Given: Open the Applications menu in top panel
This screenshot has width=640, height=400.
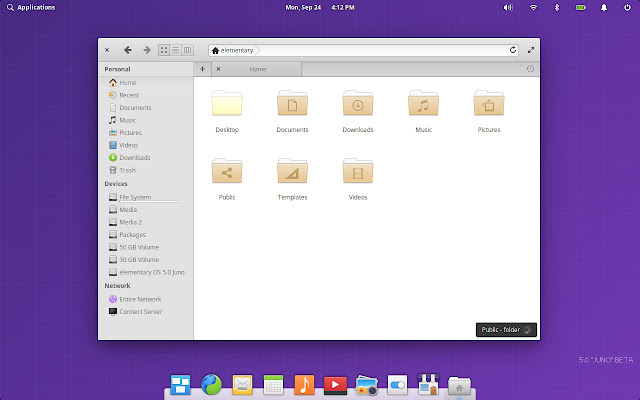Looking at the screenshot, I should (31, 7).
